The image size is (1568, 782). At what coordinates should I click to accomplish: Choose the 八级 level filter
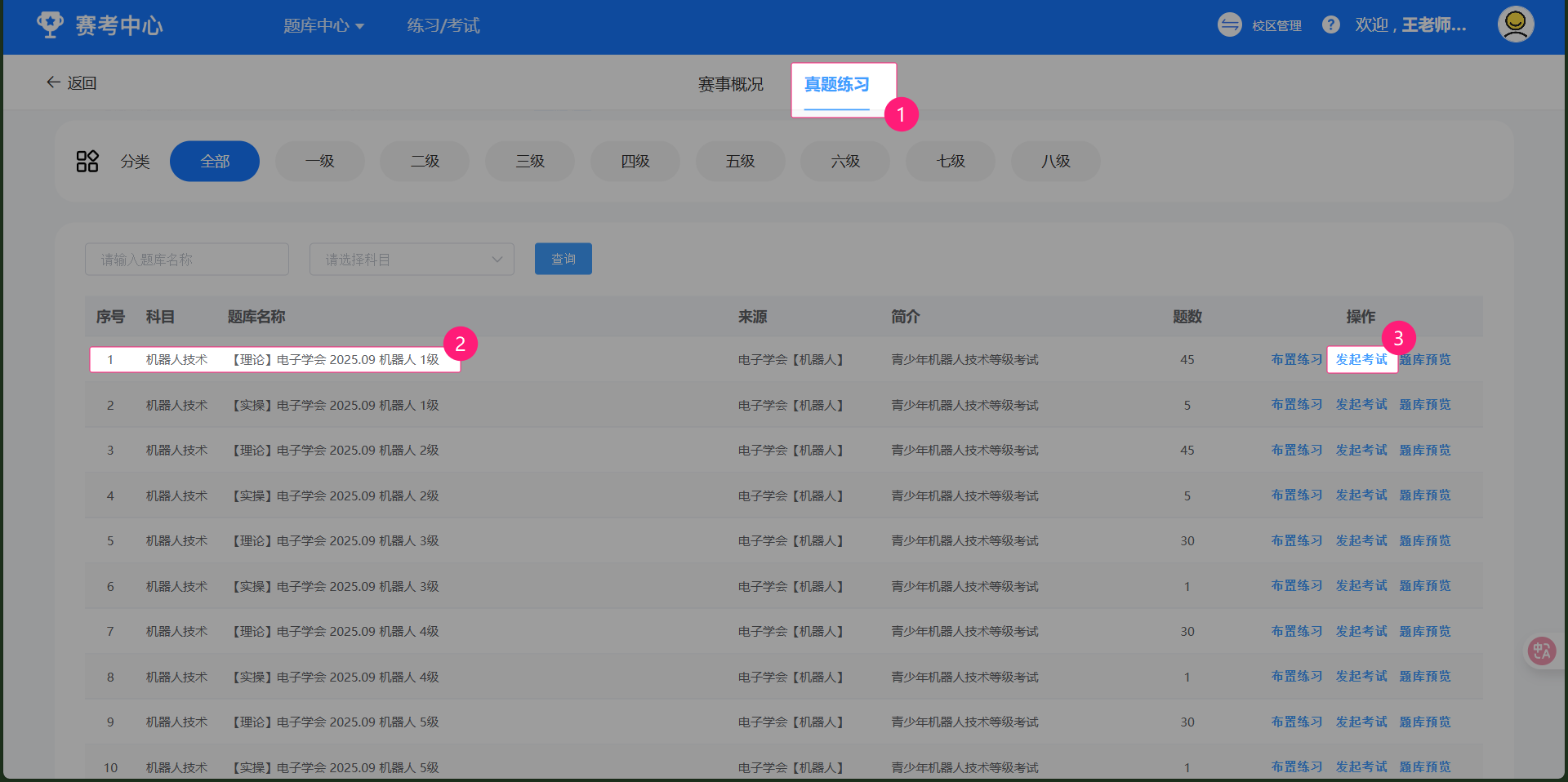(x=1055, y=162)
